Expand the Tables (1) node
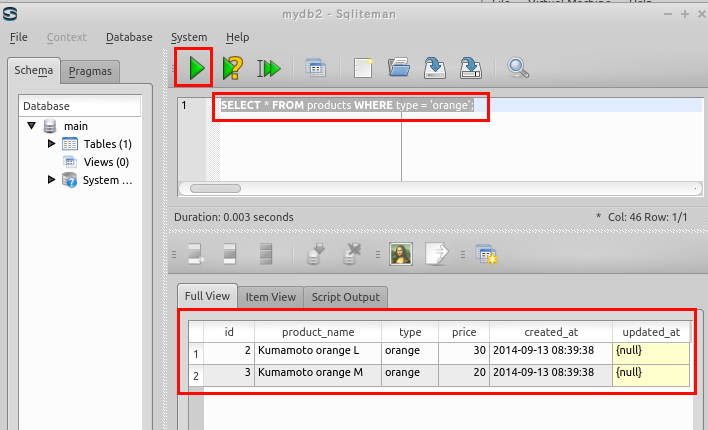The height and width of the screenshot is (430, 708). [51, 144]
